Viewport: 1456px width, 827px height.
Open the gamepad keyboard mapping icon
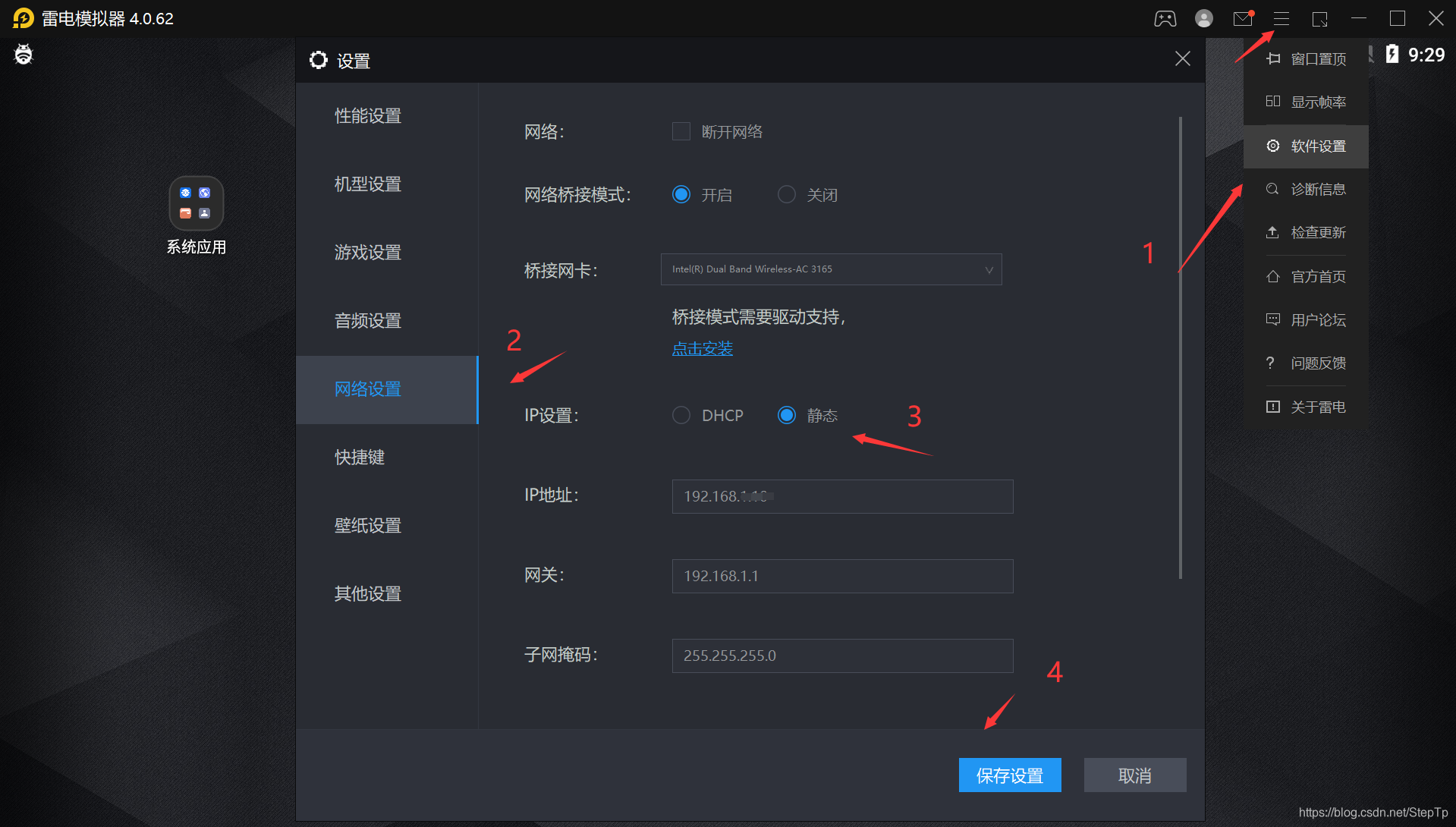1165,18
